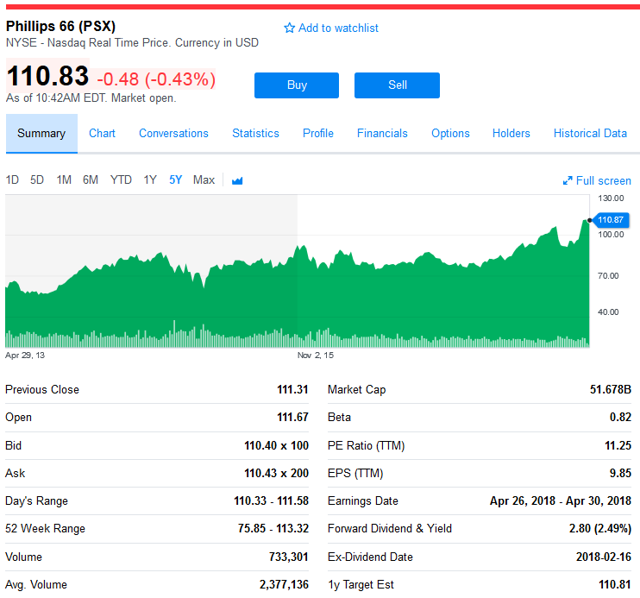Click the Phillips 66 (PSX) title
This screenshot has height=598, width=640.
click(61, 26)
